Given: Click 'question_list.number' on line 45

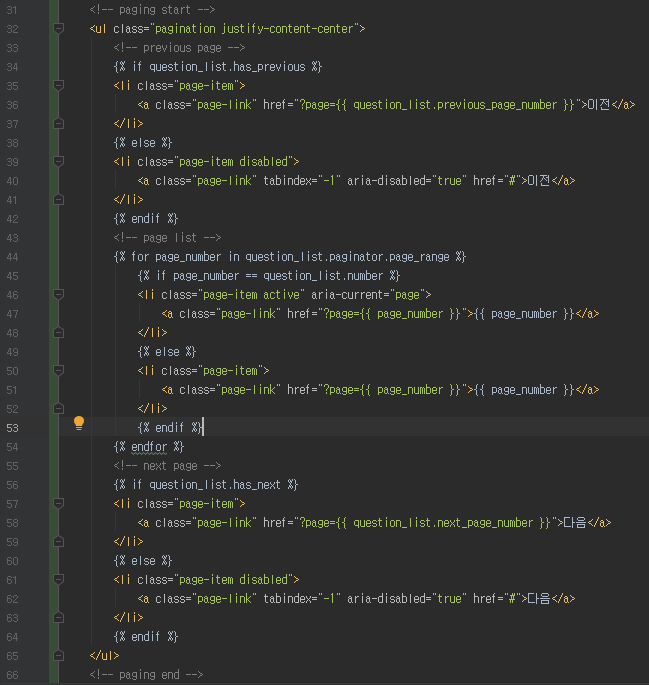Looking at the screenshot, I should (323, 276).
